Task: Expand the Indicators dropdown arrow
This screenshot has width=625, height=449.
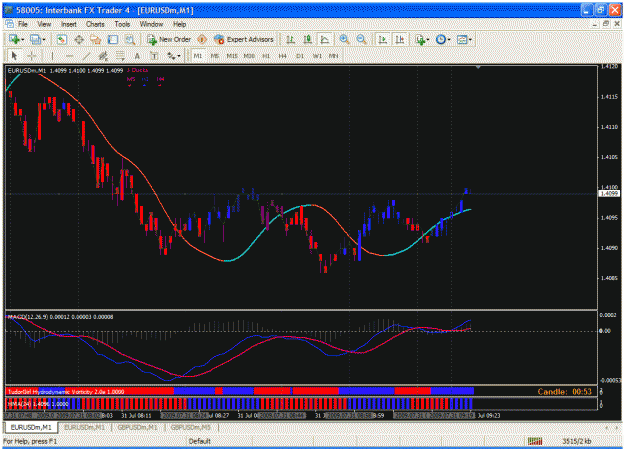Action: point(428,39)
